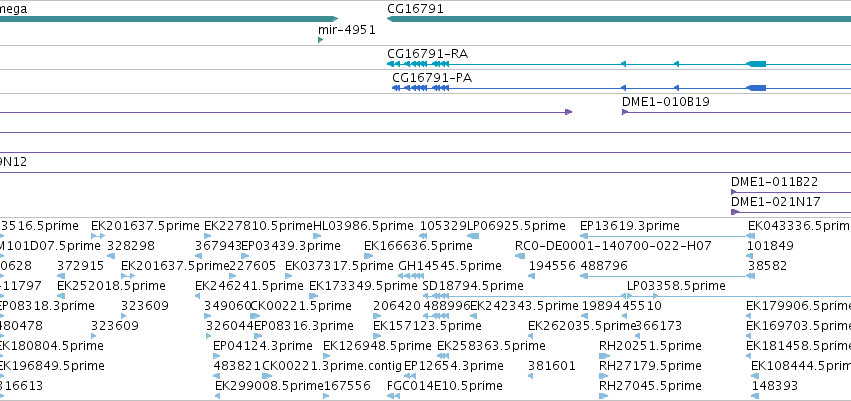Open EST EP08316.3prime

click(x=304, y=326)
